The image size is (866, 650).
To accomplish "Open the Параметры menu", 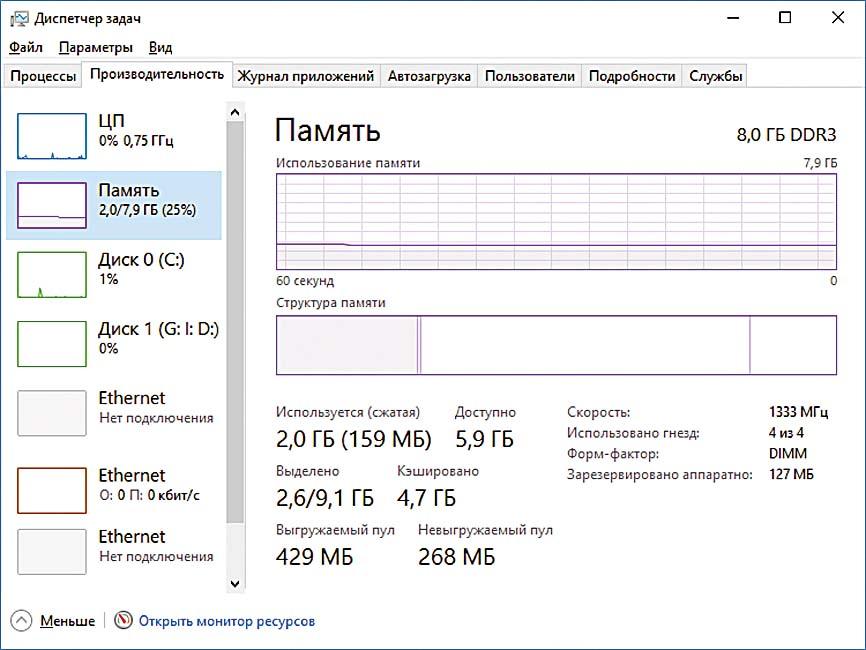I will pos(95,47).
